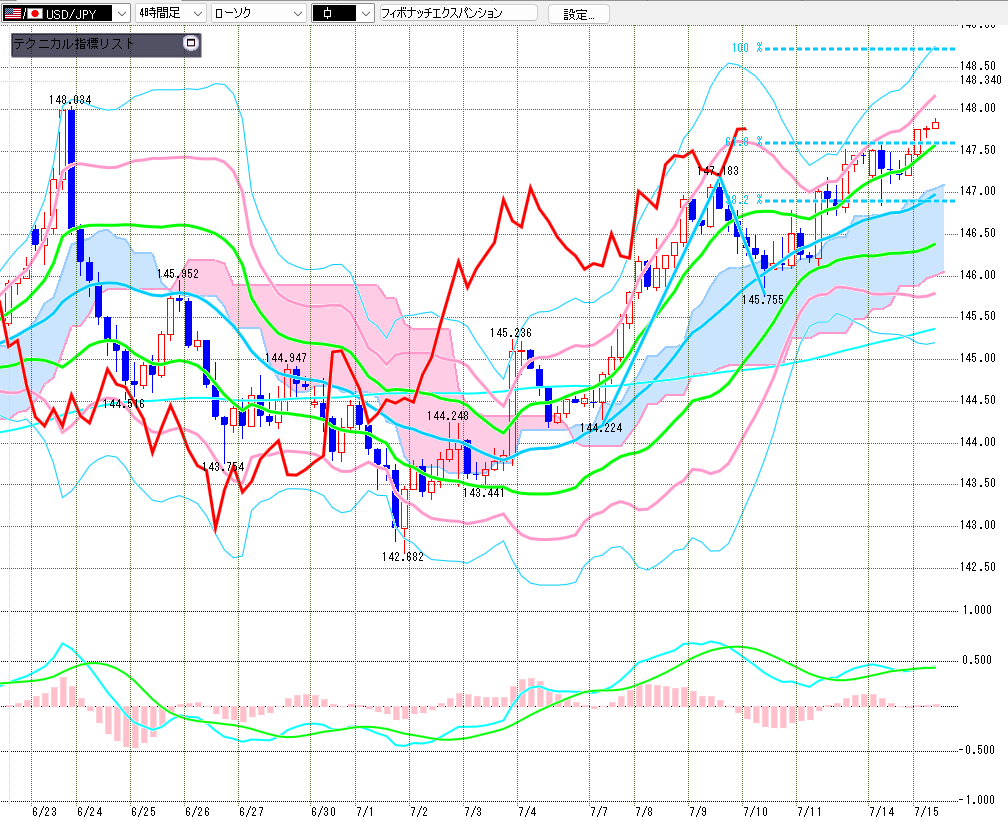Viewport: 1008px width, 821px height.
Task: Select the 100 % Fibonacci level label
Action: click(746, 48)
